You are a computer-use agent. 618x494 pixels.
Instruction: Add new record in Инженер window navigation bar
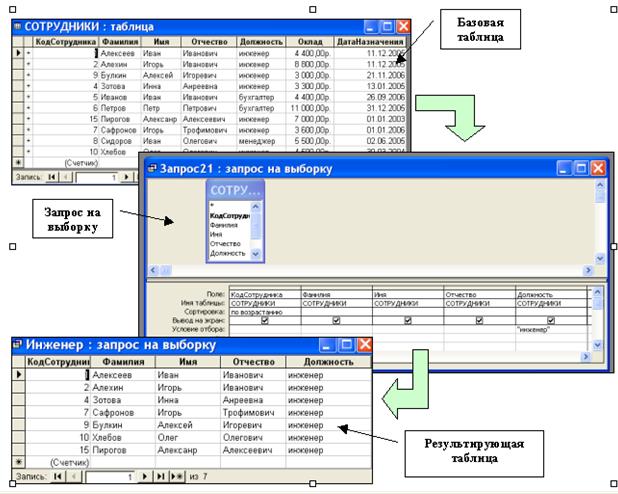click(x=177, y=476)
